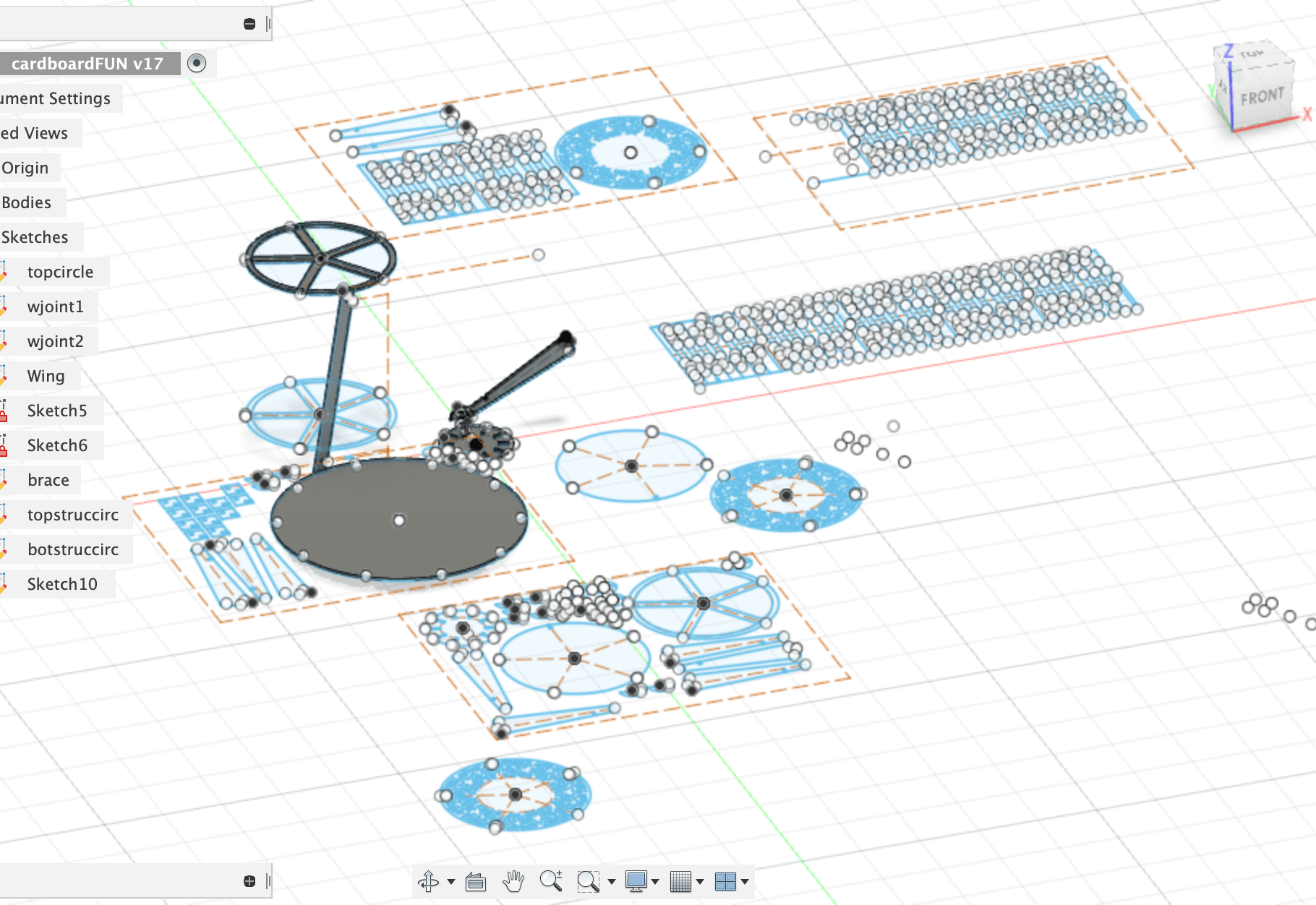Screen dimensions: 1316x905
Task: Click the plus icon on the bottom panel
Action: [249, 881]
